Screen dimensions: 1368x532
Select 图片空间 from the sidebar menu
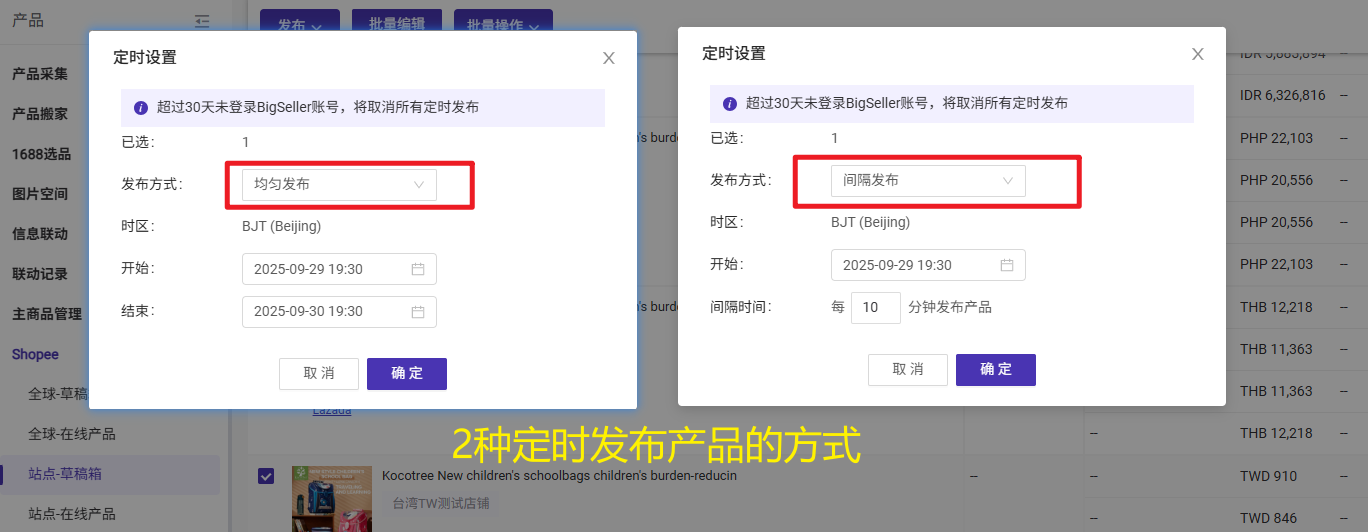click(40, 194)
